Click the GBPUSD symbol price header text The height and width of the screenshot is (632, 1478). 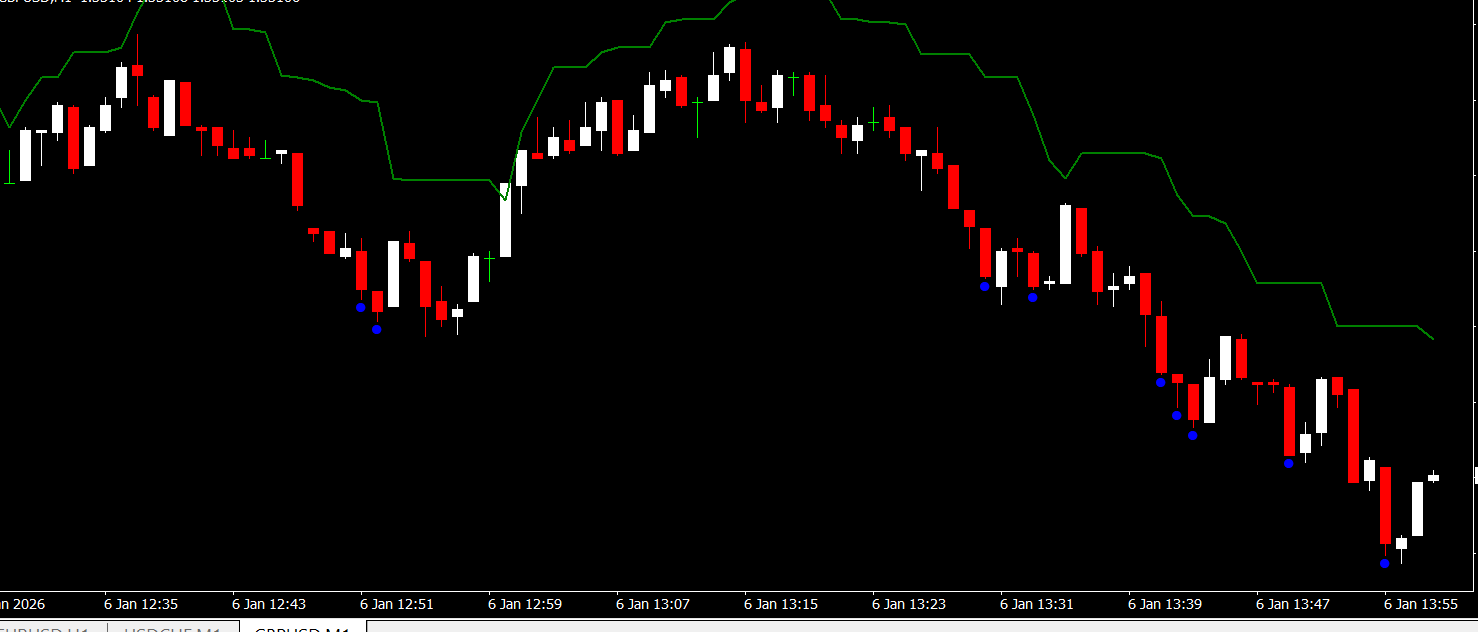point(150,1)
